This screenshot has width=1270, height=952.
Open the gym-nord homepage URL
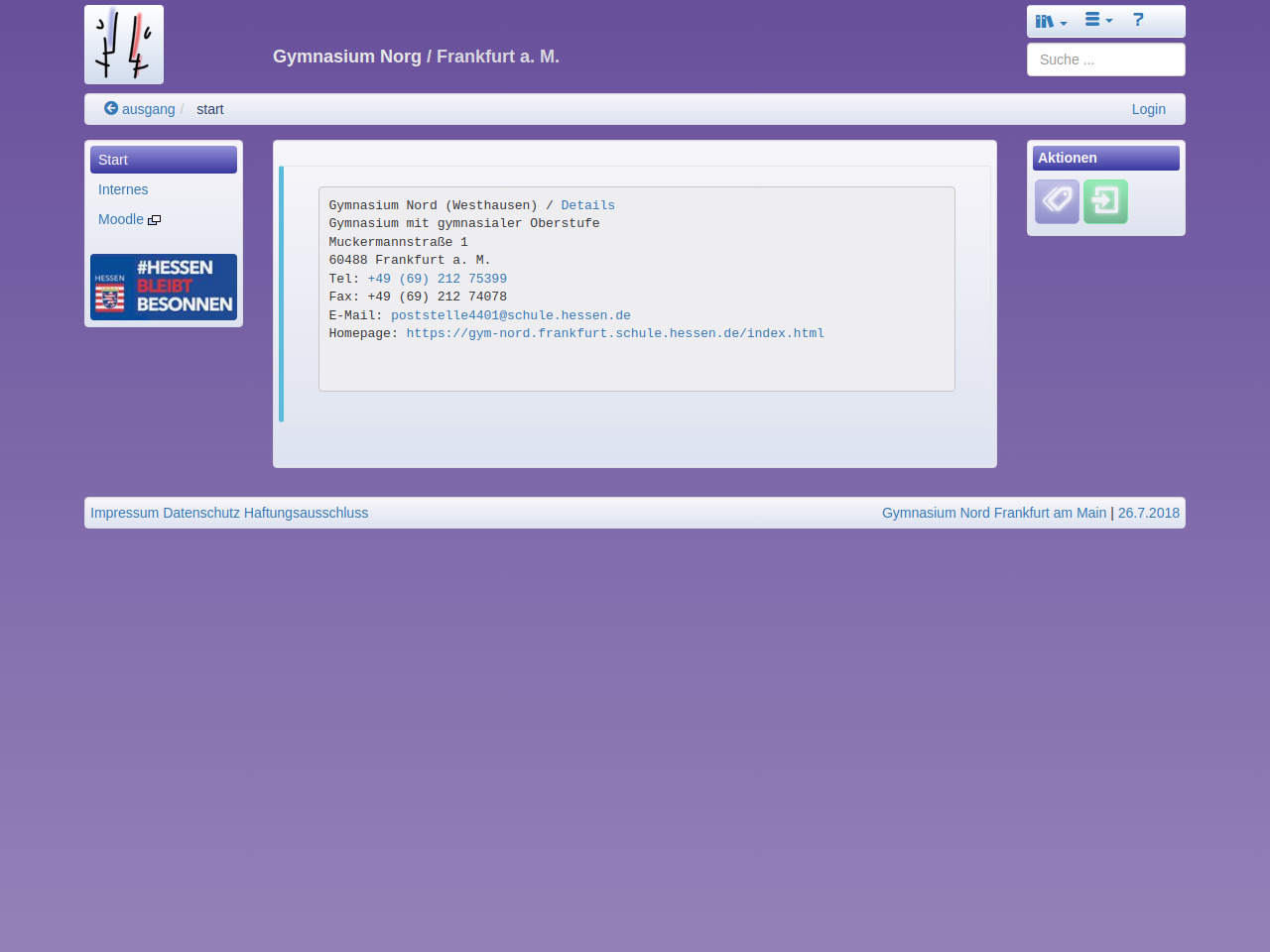coord(615,333)
